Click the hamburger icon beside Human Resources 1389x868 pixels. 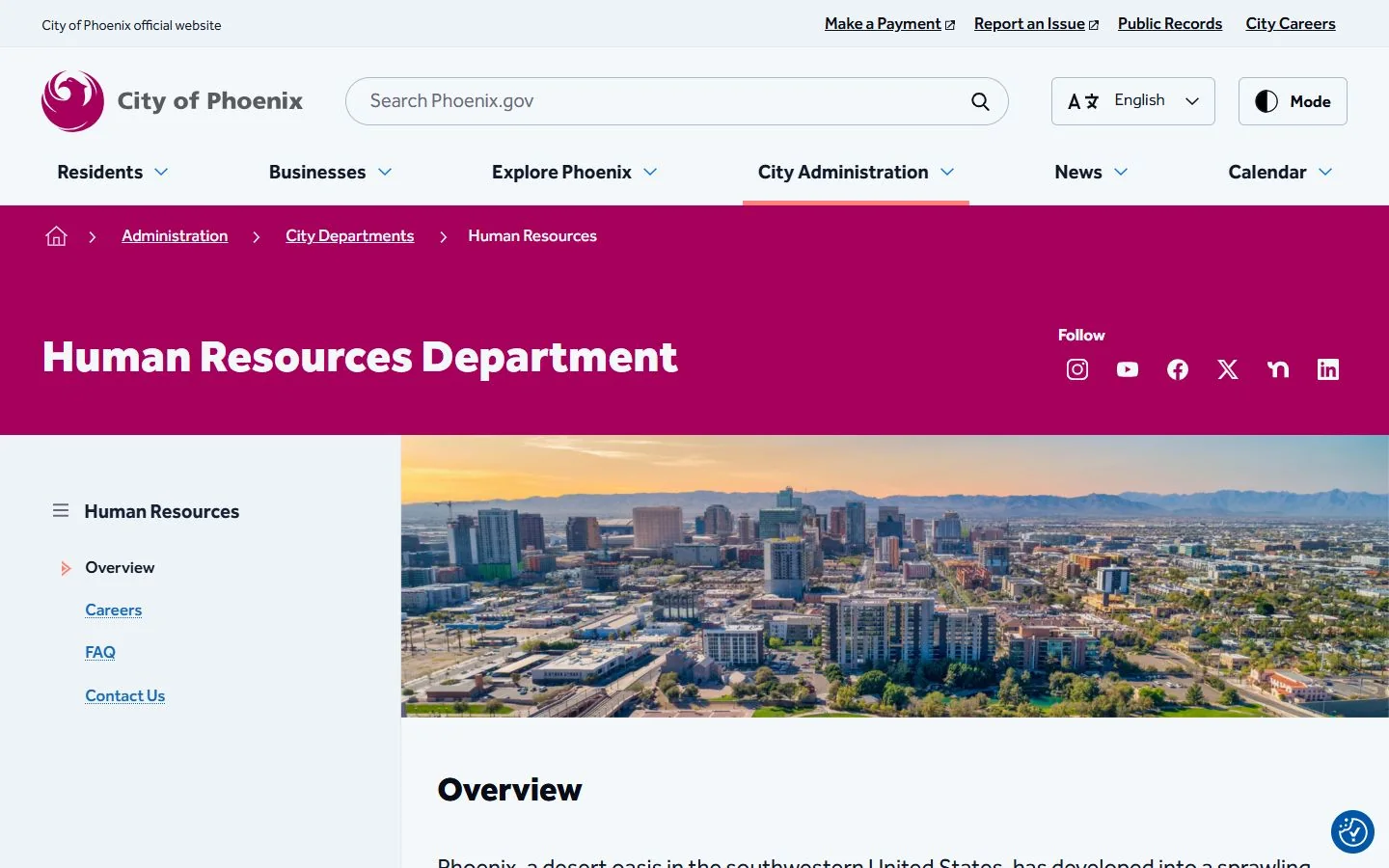click(61, 510)
